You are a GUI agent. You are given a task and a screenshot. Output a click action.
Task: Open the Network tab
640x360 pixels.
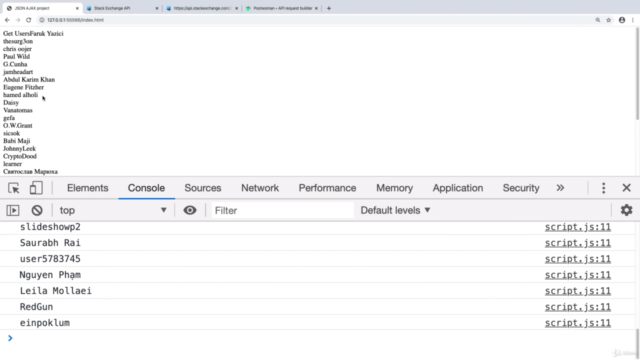(x=260, y=188)
